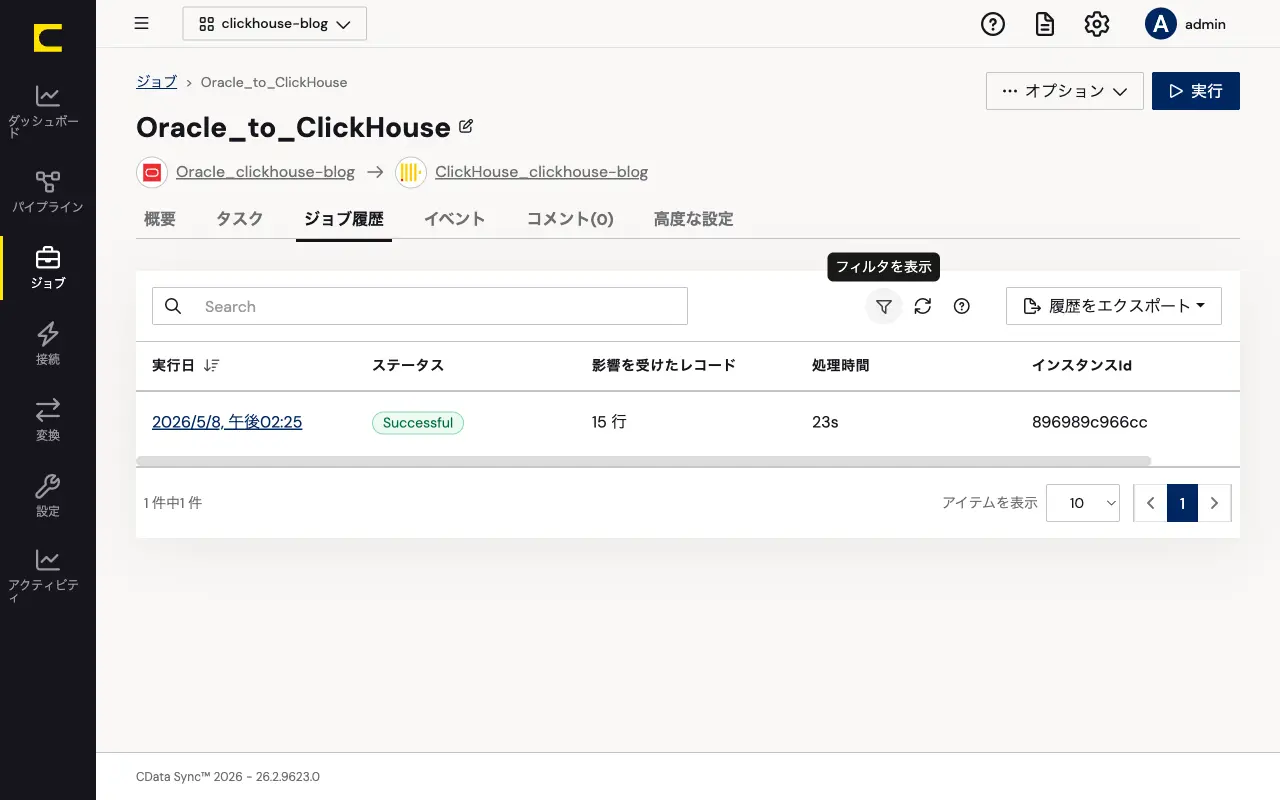Open the 2026/5/8, 午後02:25 run link
Screen dimensions: 1280x800
[x=227, y=422]
